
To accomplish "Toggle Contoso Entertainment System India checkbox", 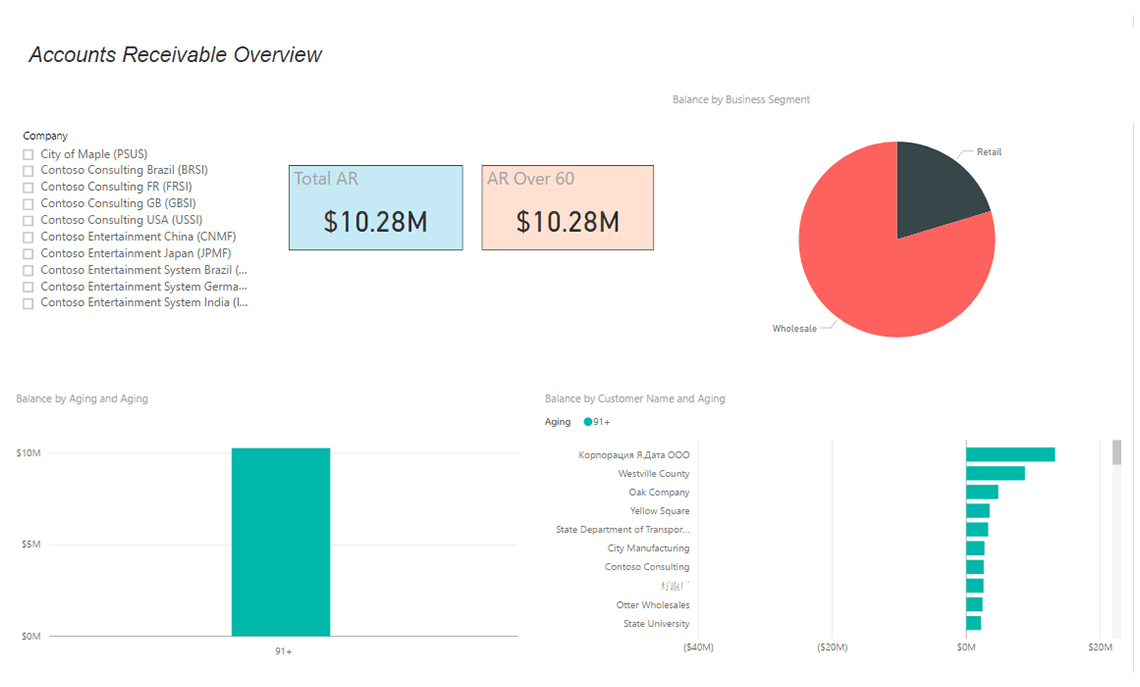I will pyautogui.click(x=28, y=304).
